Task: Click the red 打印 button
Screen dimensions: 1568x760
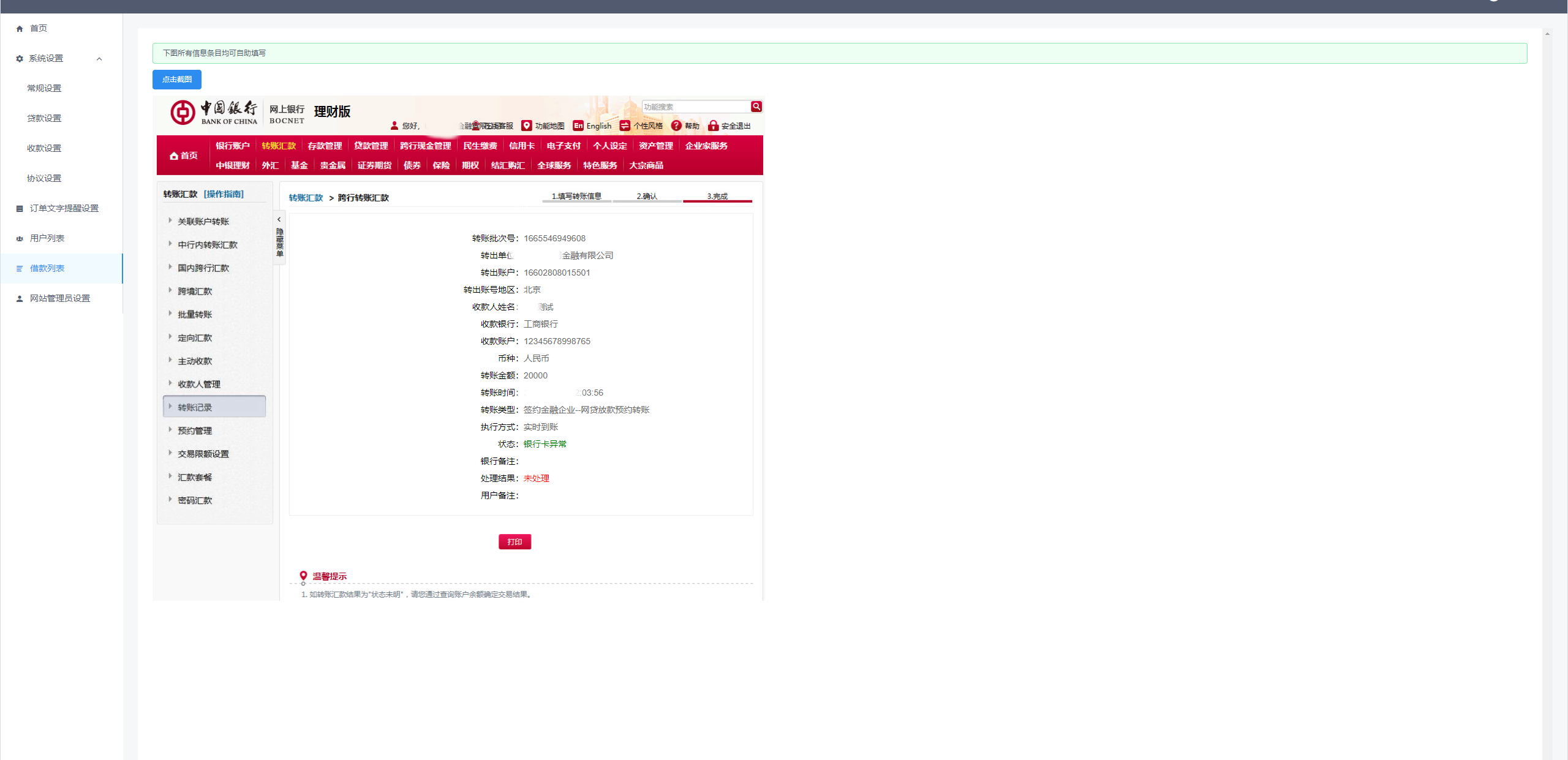Action: point(514,542)
